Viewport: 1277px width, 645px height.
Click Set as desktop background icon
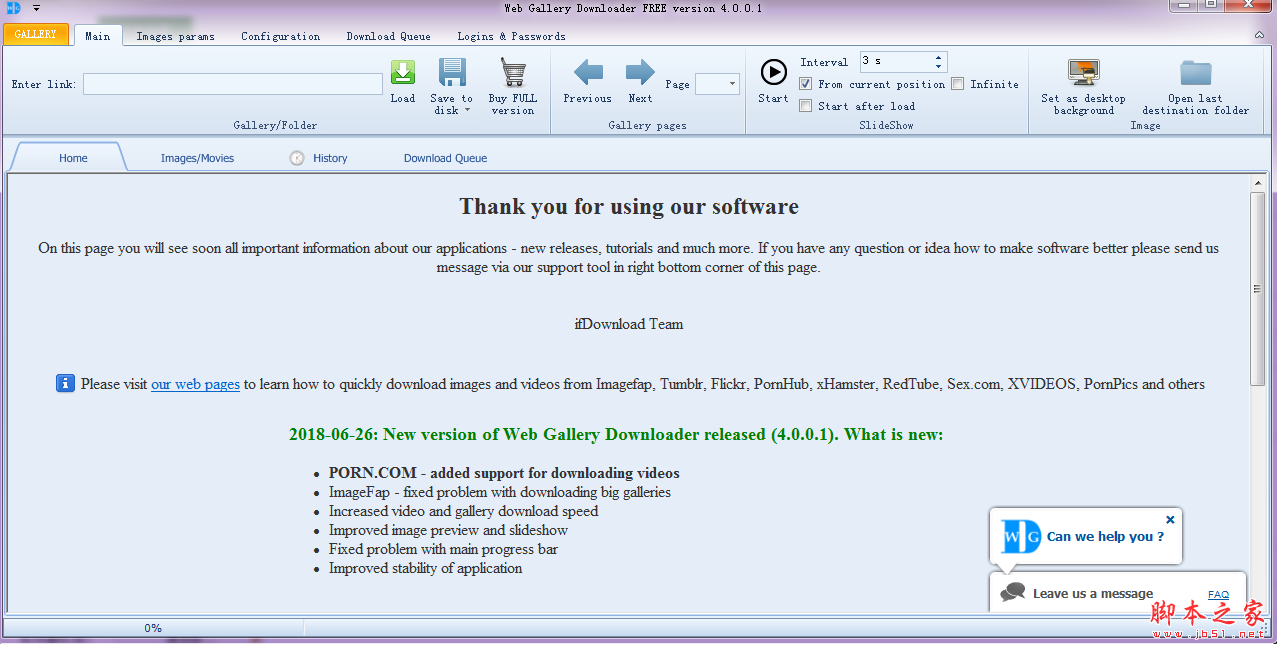click(1083, 70)
